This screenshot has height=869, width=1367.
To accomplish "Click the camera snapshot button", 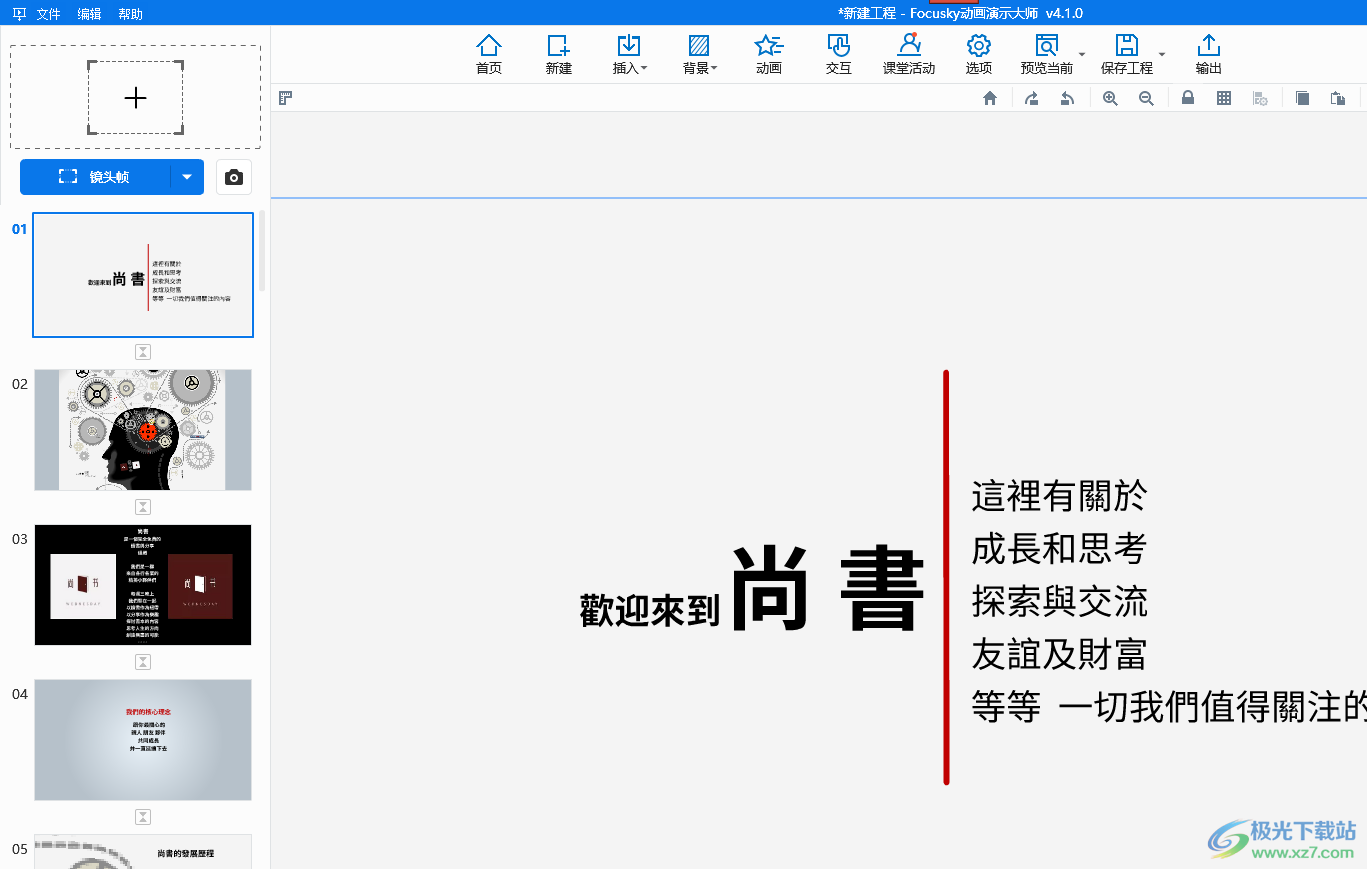I will tap(234, 177).
